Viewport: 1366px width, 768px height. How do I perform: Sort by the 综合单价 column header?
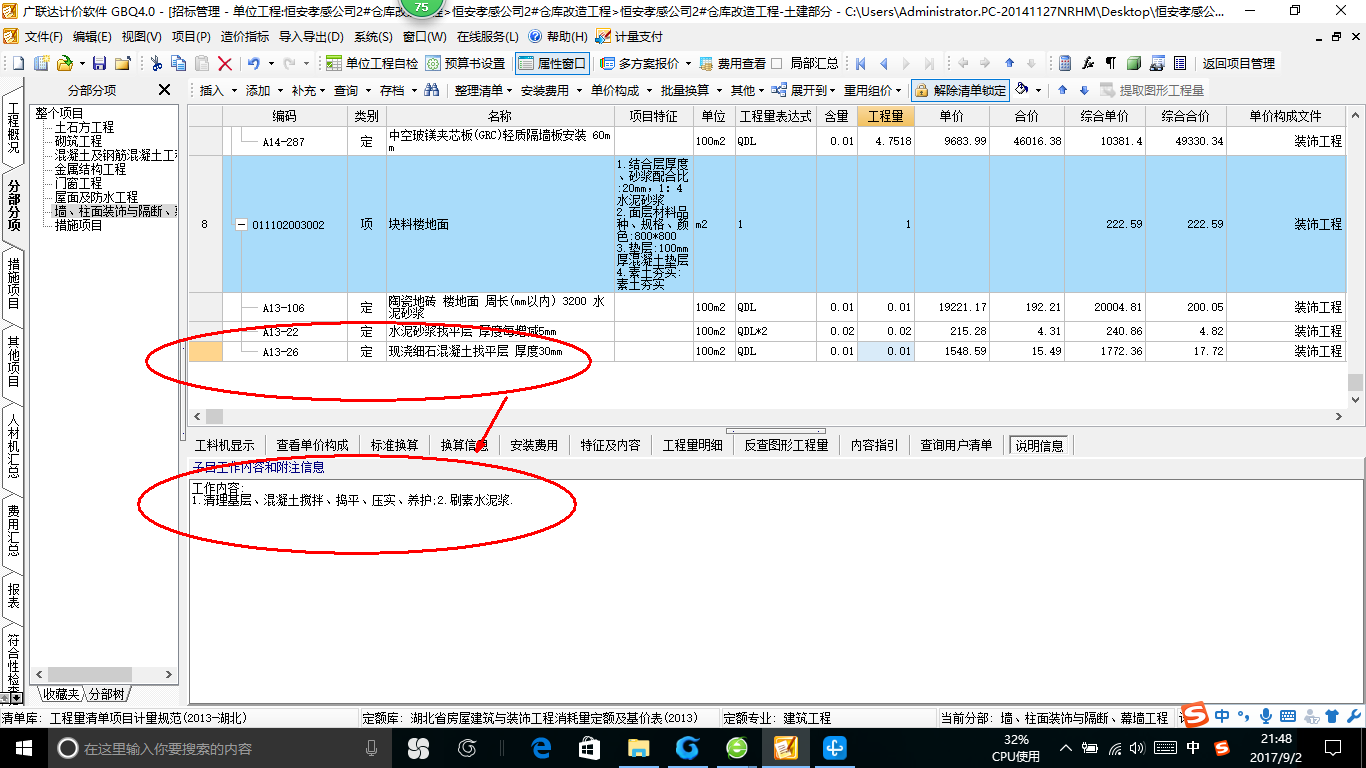[x=1105, y=117]
